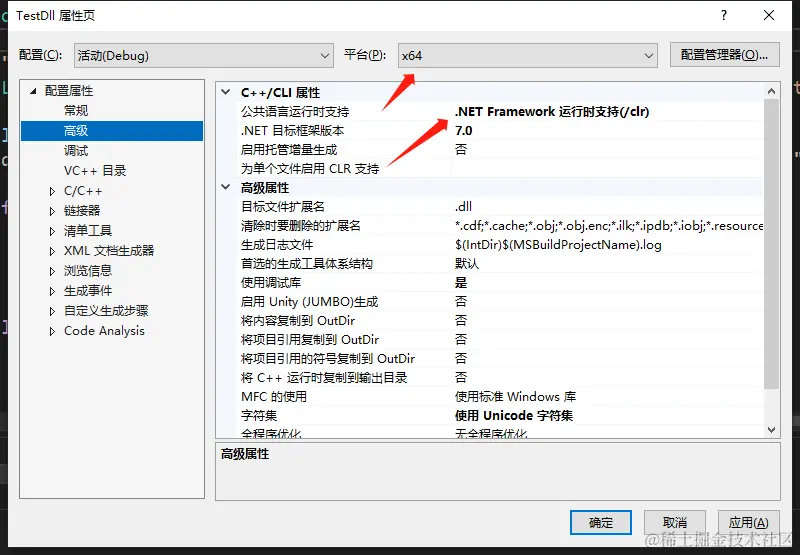Click the 确定 button
The image size is (800, 555).
click(x=601, y=522)
